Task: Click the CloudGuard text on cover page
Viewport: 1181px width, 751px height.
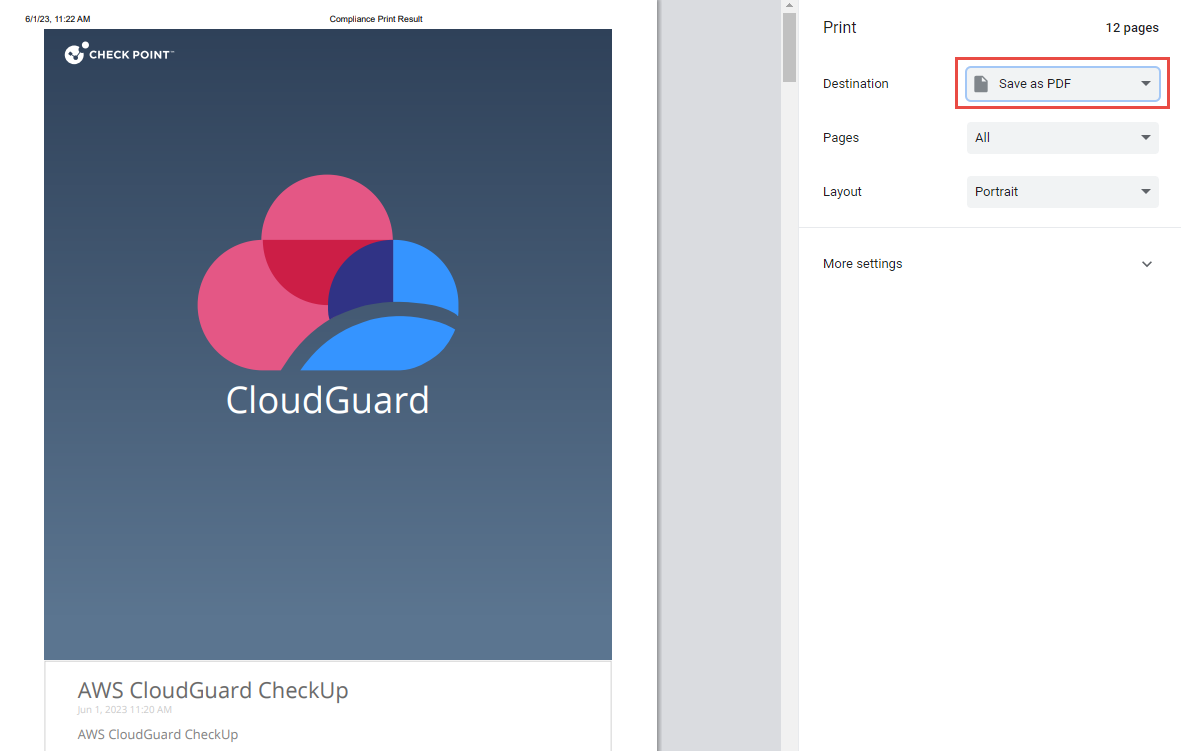Action: pos(327,400)
